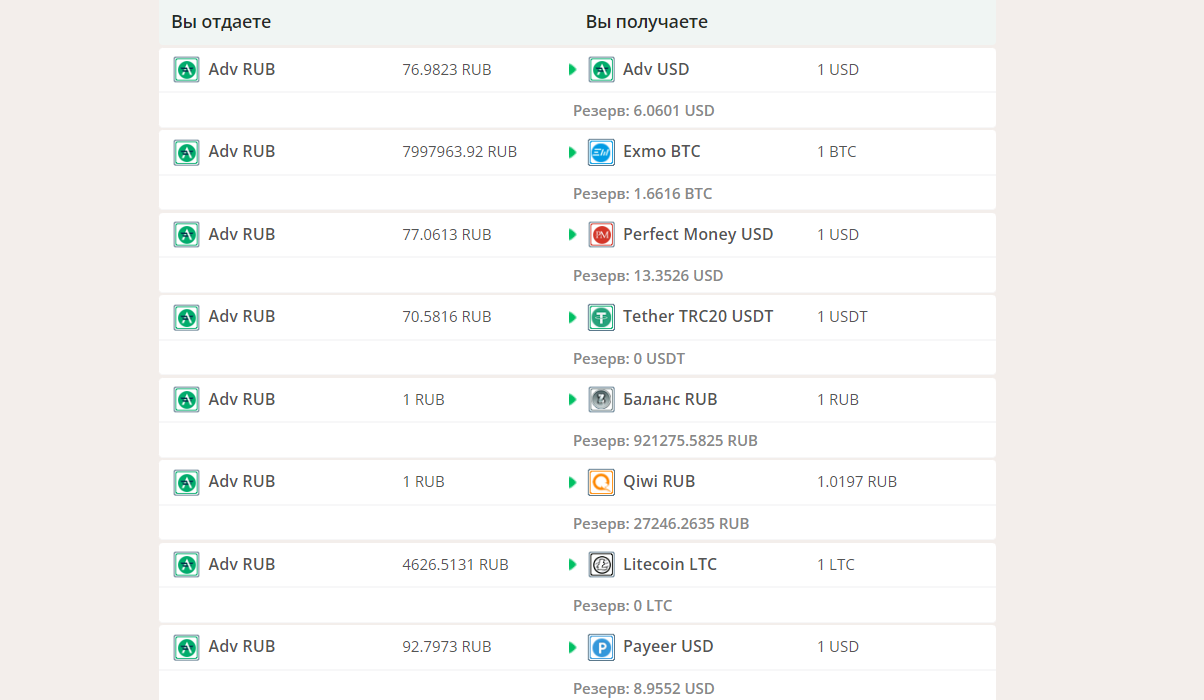Open the Tether TRC20 USDT exchange direction
The image size is (1204, 700).
(577, 335)
